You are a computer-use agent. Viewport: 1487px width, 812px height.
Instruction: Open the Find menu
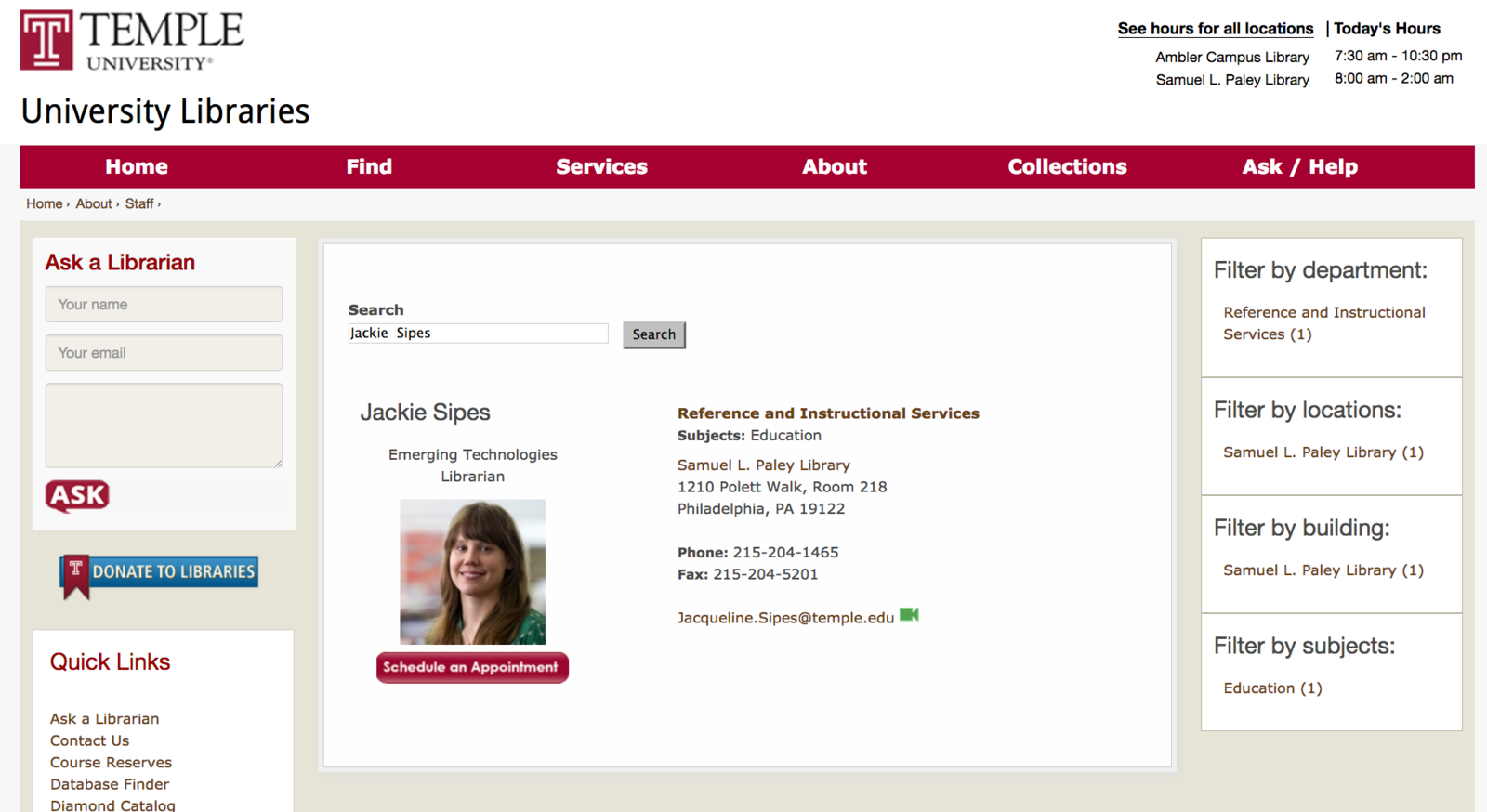coord(369,167)
